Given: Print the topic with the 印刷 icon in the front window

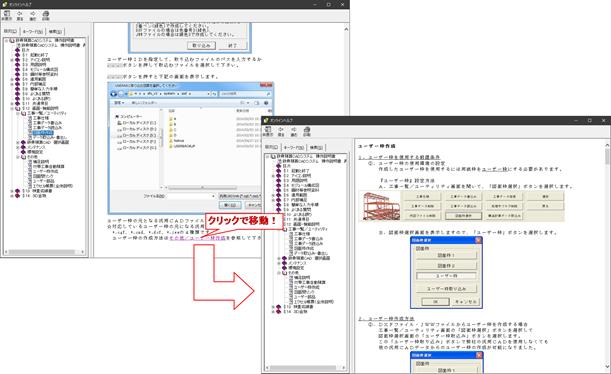Looking at the screenshot, I should [307, 131].
